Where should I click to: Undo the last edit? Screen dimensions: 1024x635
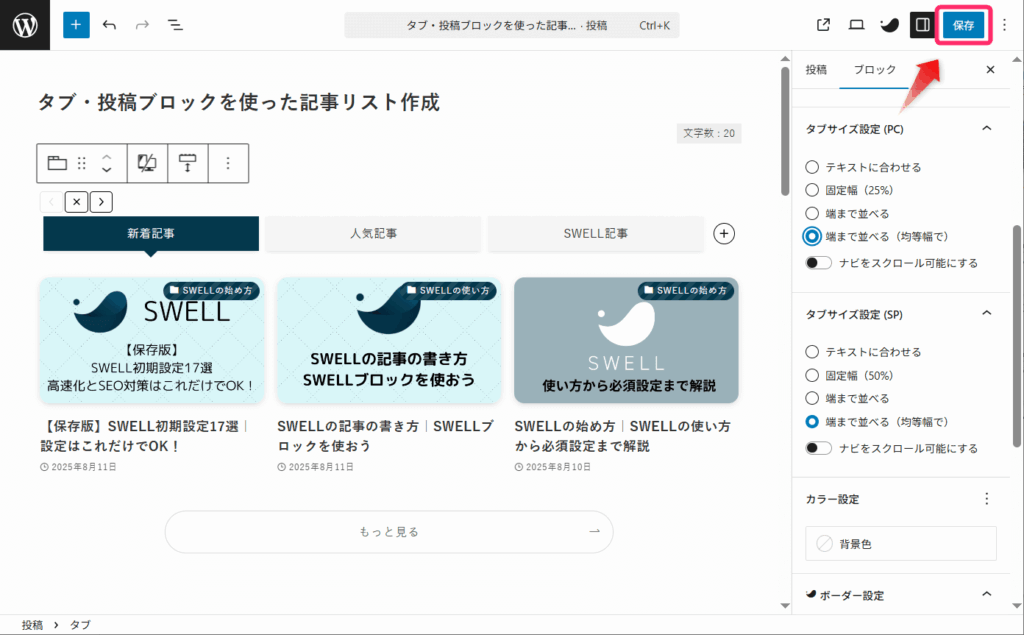tap(109, 25)
